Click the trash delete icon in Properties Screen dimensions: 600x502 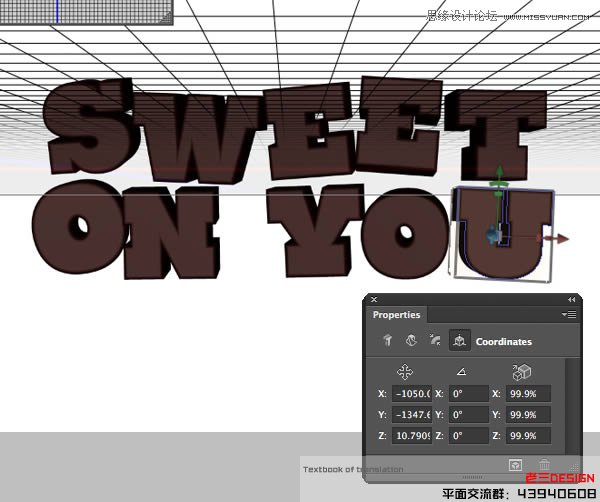[x=544, y=465]
